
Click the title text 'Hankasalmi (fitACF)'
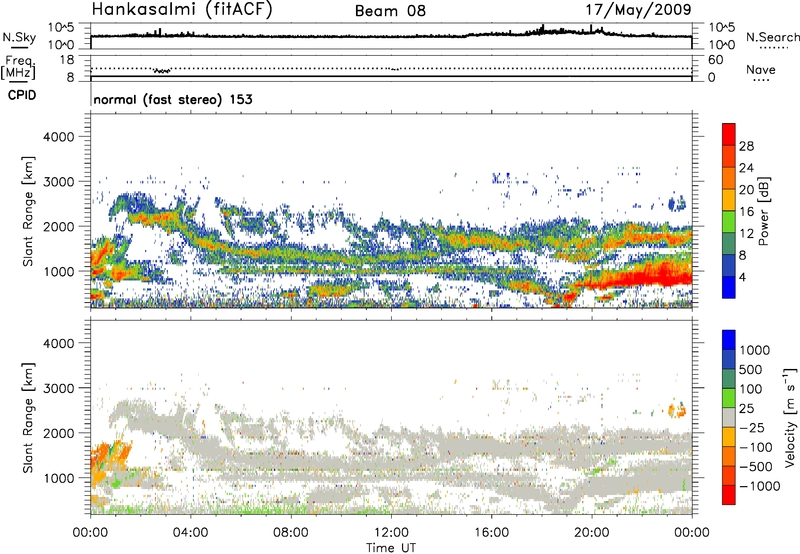tap(182, 10)
